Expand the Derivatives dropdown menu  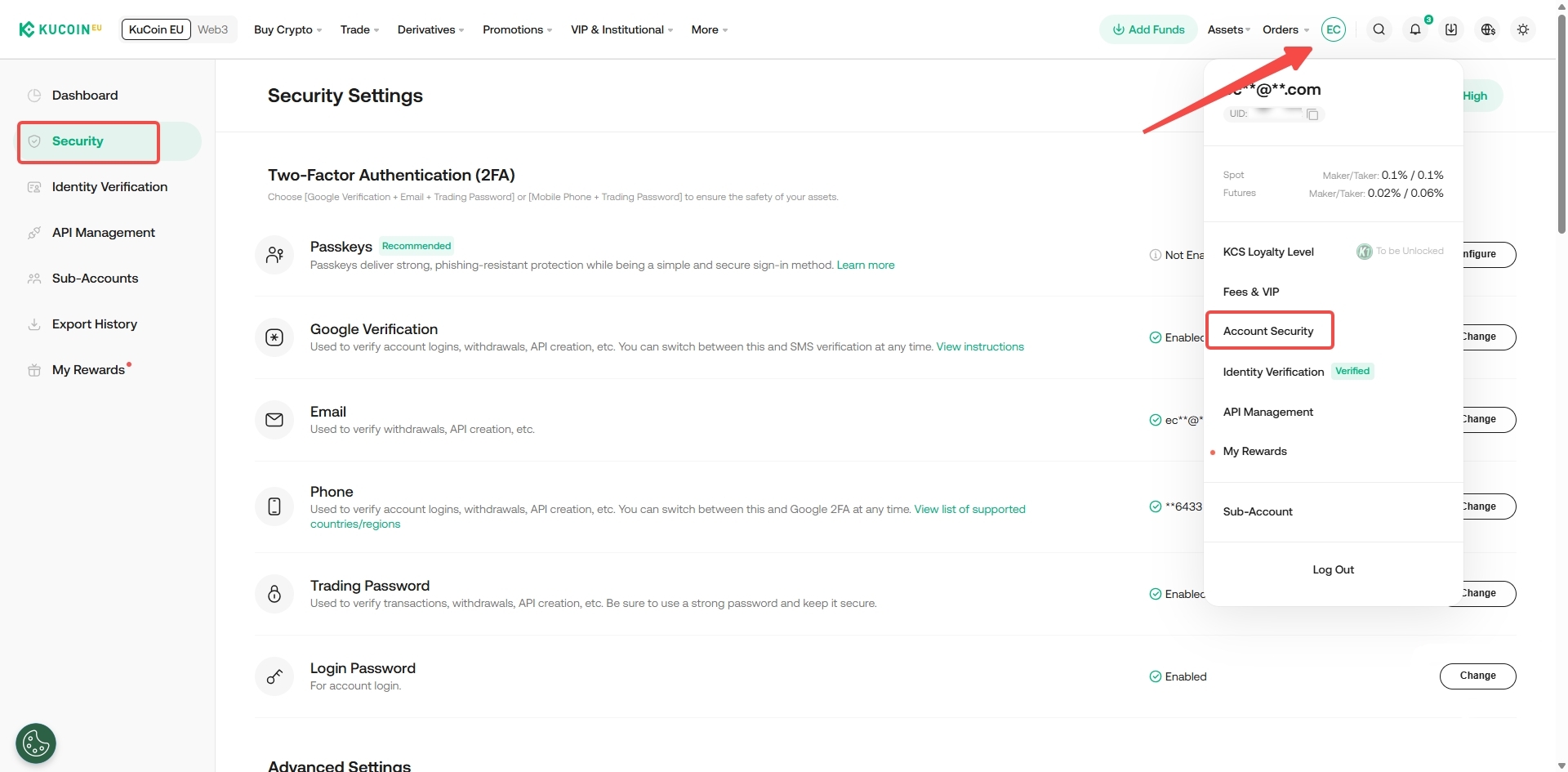tap(430, 29)
